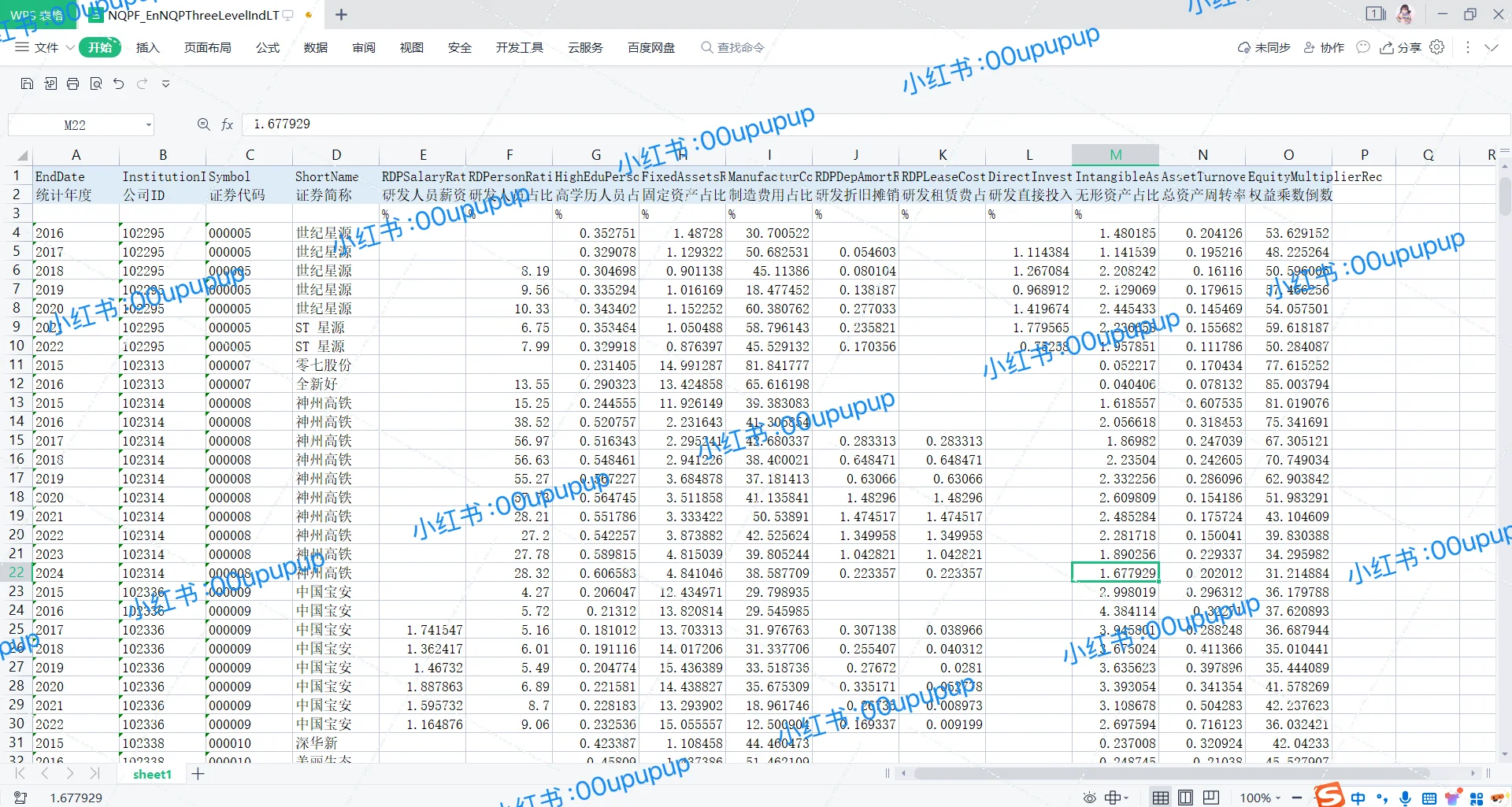Image resolution: width=1512 pixels, height=807 pixels.
Task: Switch to the 插入 ribbon tab
Action: (147, 47)
